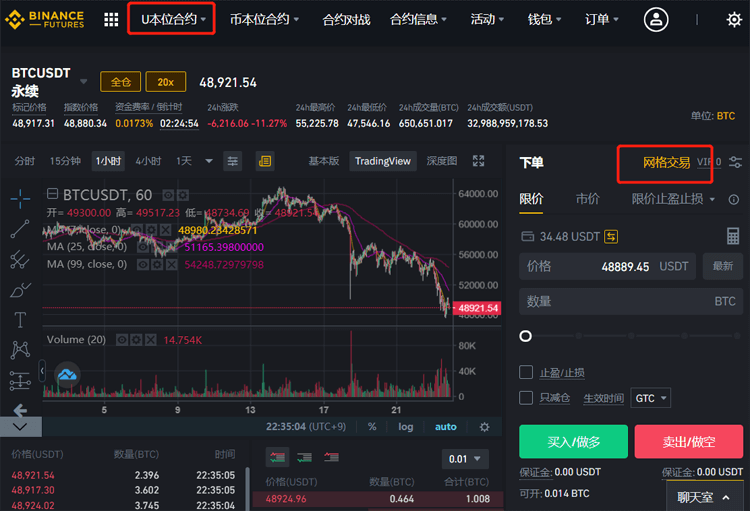Open the GTC time-in-force dropdown
The width and height of the screenshot is (750, 511).
coord(651,398)
